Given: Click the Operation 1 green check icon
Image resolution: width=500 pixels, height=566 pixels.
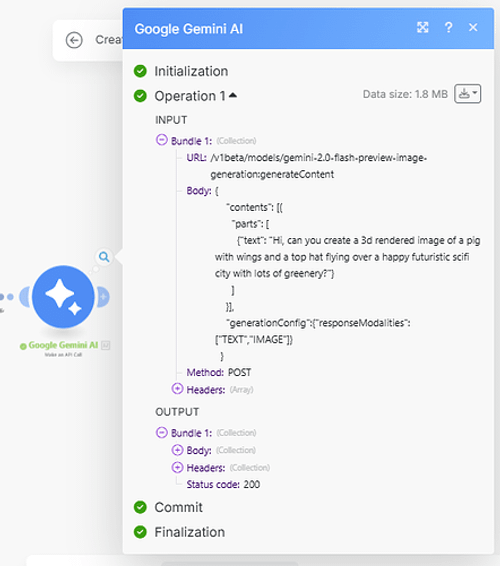Looking at the screenshot, I should [x=140, y=96].
